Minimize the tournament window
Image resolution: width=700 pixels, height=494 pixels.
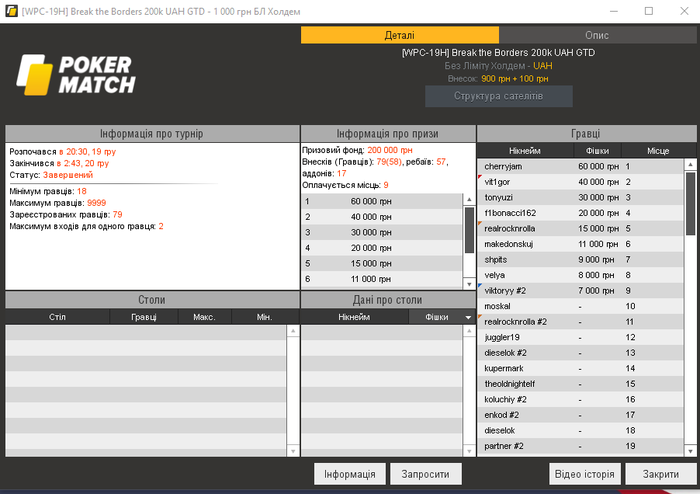(614, 11)
